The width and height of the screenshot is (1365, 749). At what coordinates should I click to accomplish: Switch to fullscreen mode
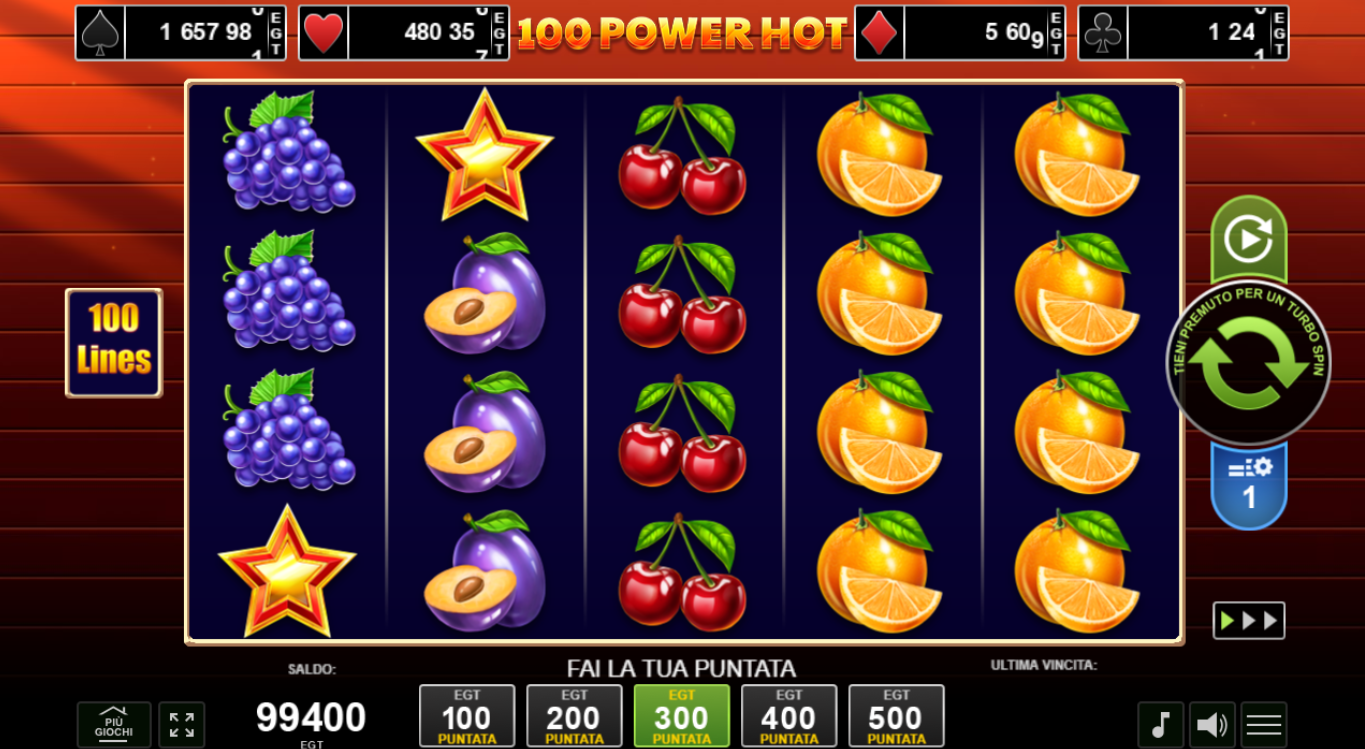[182, 725]
